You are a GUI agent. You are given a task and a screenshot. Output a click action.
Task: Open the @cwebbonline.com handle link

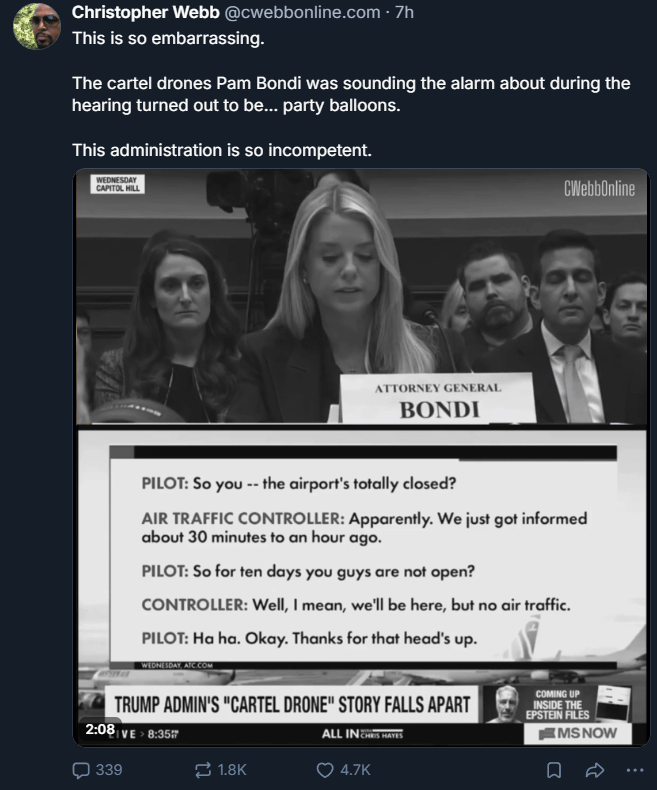pos(302,12)
